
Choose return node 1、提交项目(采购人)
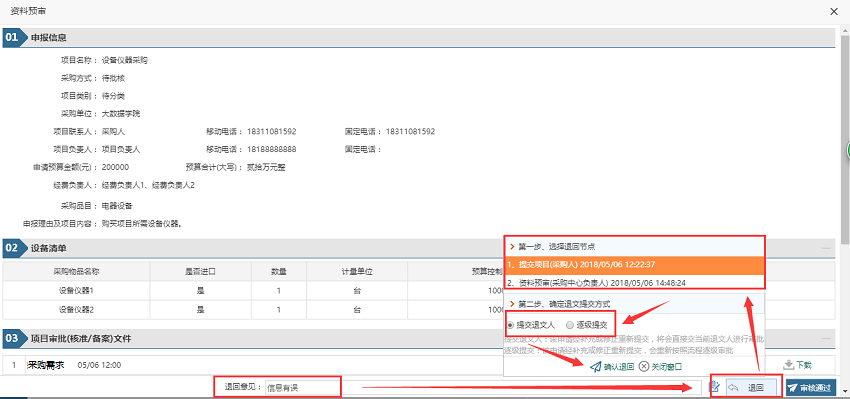tap(634, 265)
